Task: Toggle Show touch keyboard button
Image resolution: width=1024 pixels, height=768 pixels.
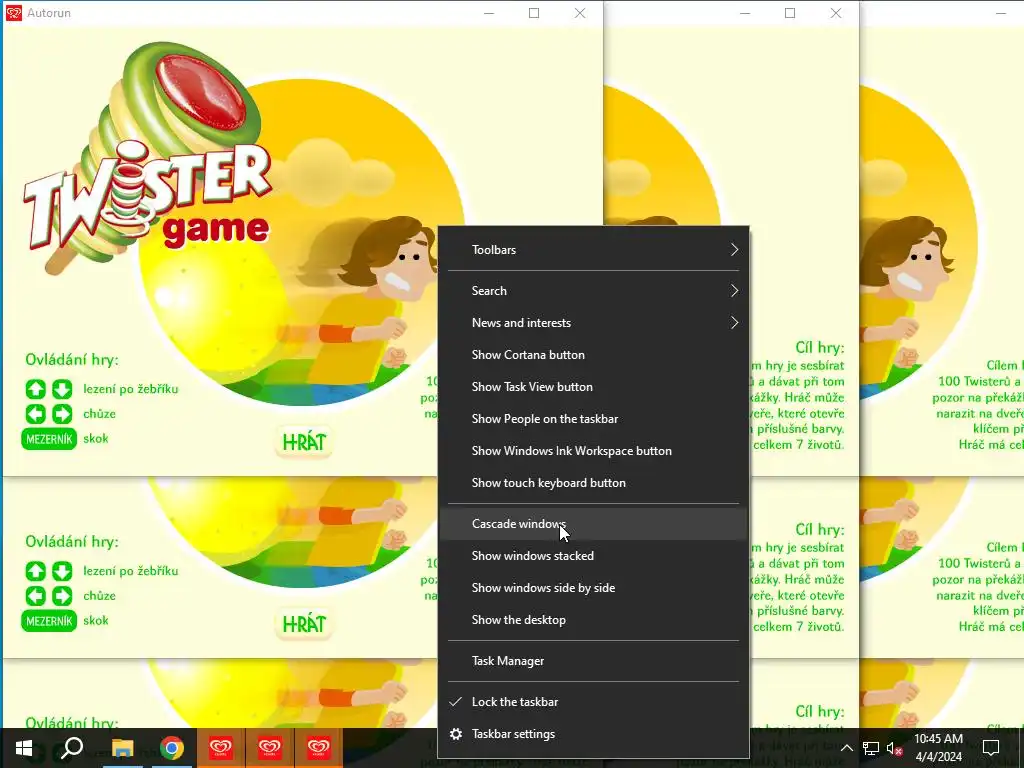Action: coord(594,483)
